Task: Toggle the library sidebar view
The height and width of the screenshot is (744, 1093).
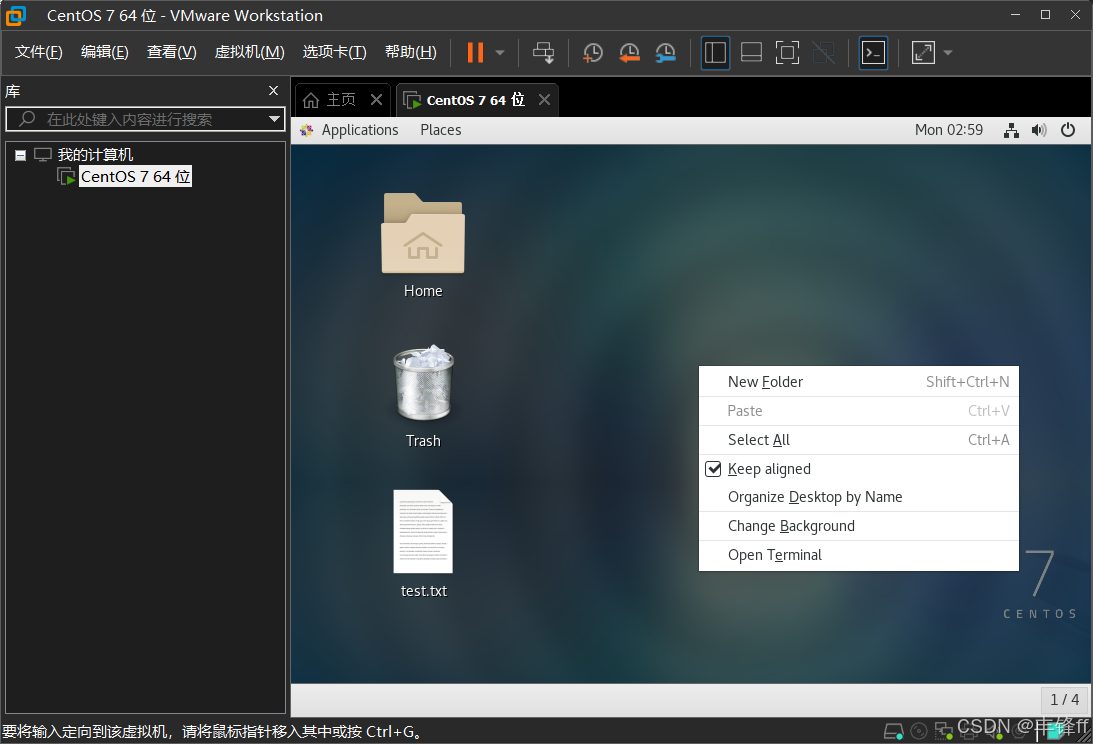Action: tap(715, 52)
